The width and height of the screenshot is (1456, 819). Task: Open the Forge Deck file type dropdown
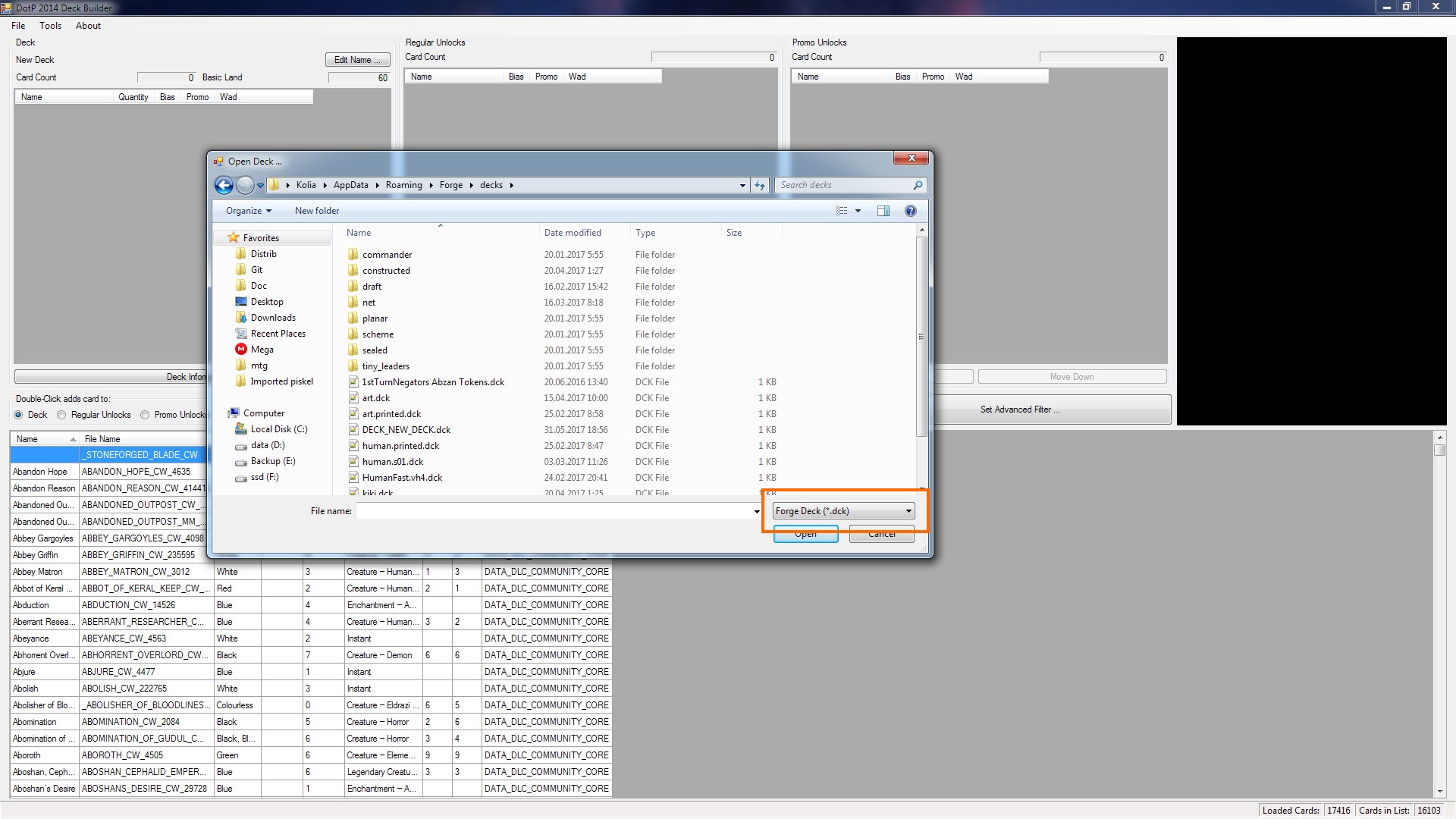(843, 511)
